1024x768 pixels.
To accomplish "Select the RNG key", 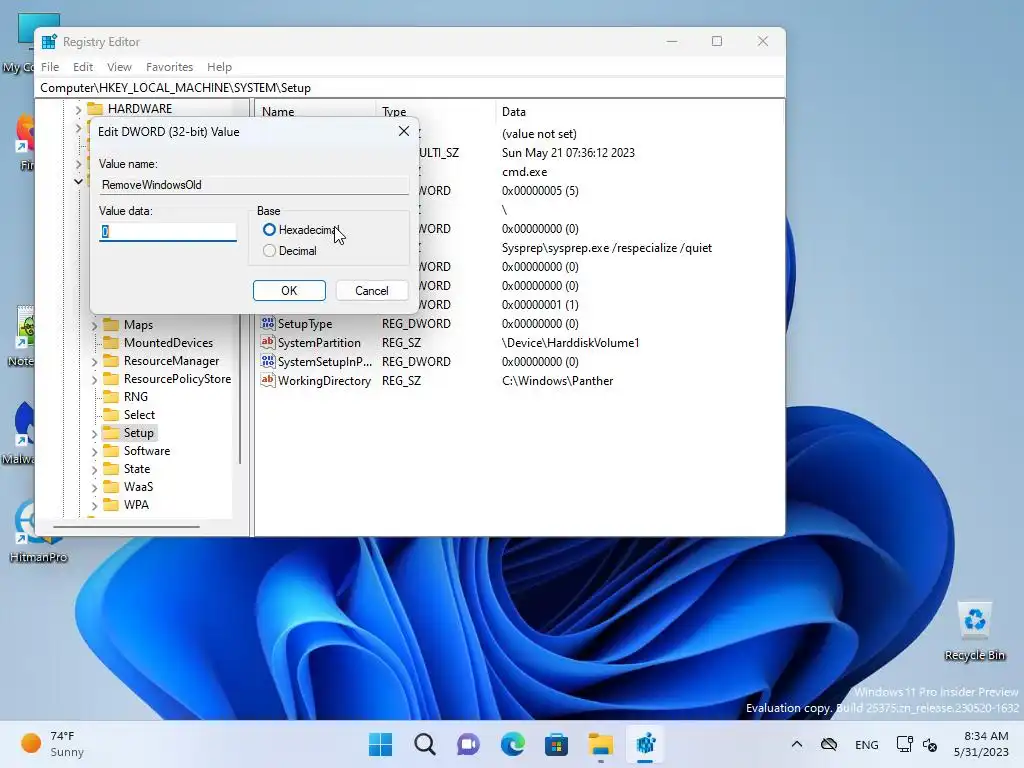I will (x=136, y=396).
